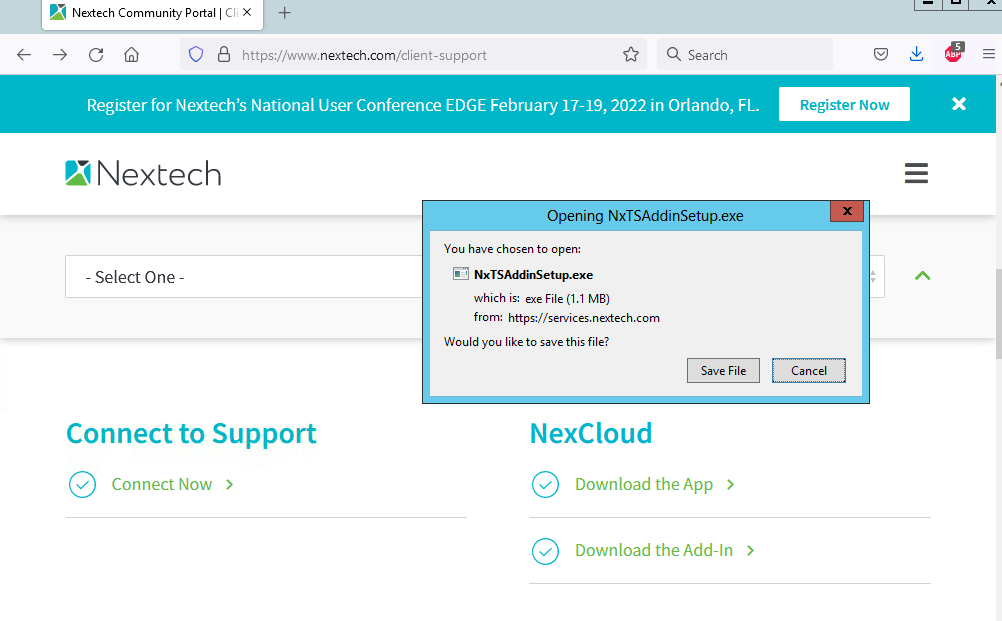Open the tracking protection shield icon
Image resolution: width=1002 pixels, height=621 pixels.
point(196,55)
